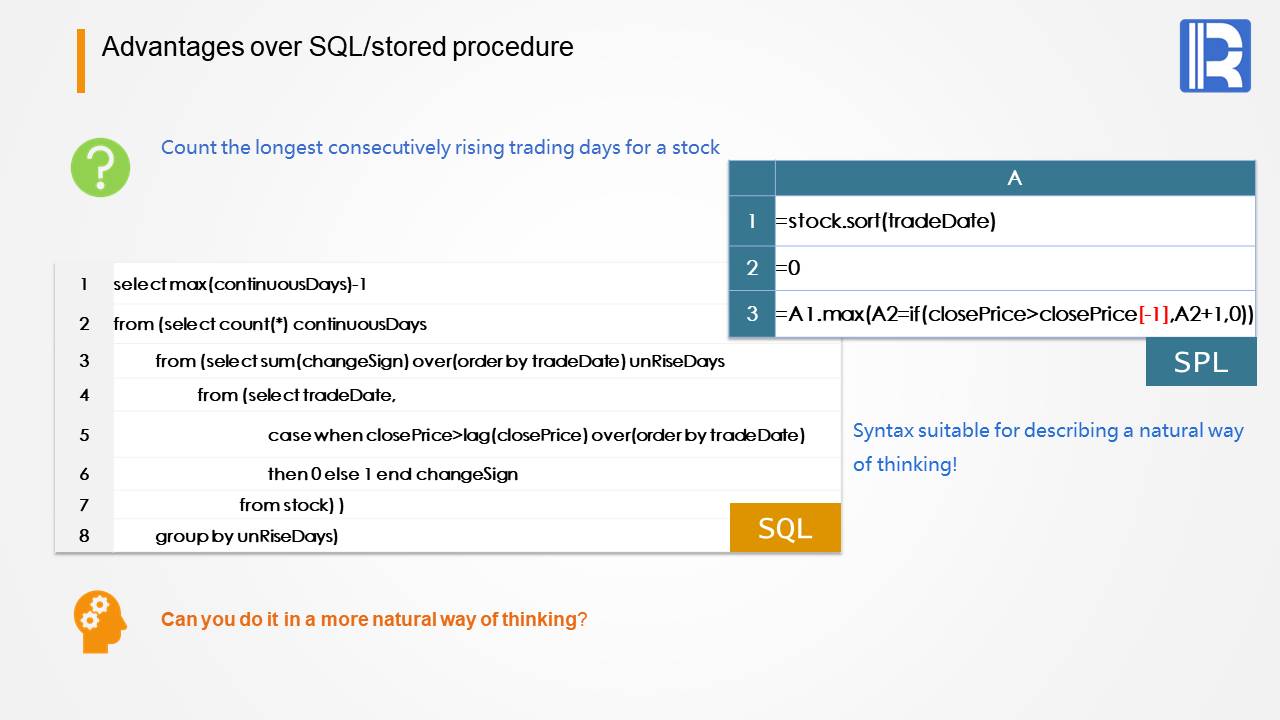
Task: Click the orange vertical bar beside title
Action: [81, 61]
